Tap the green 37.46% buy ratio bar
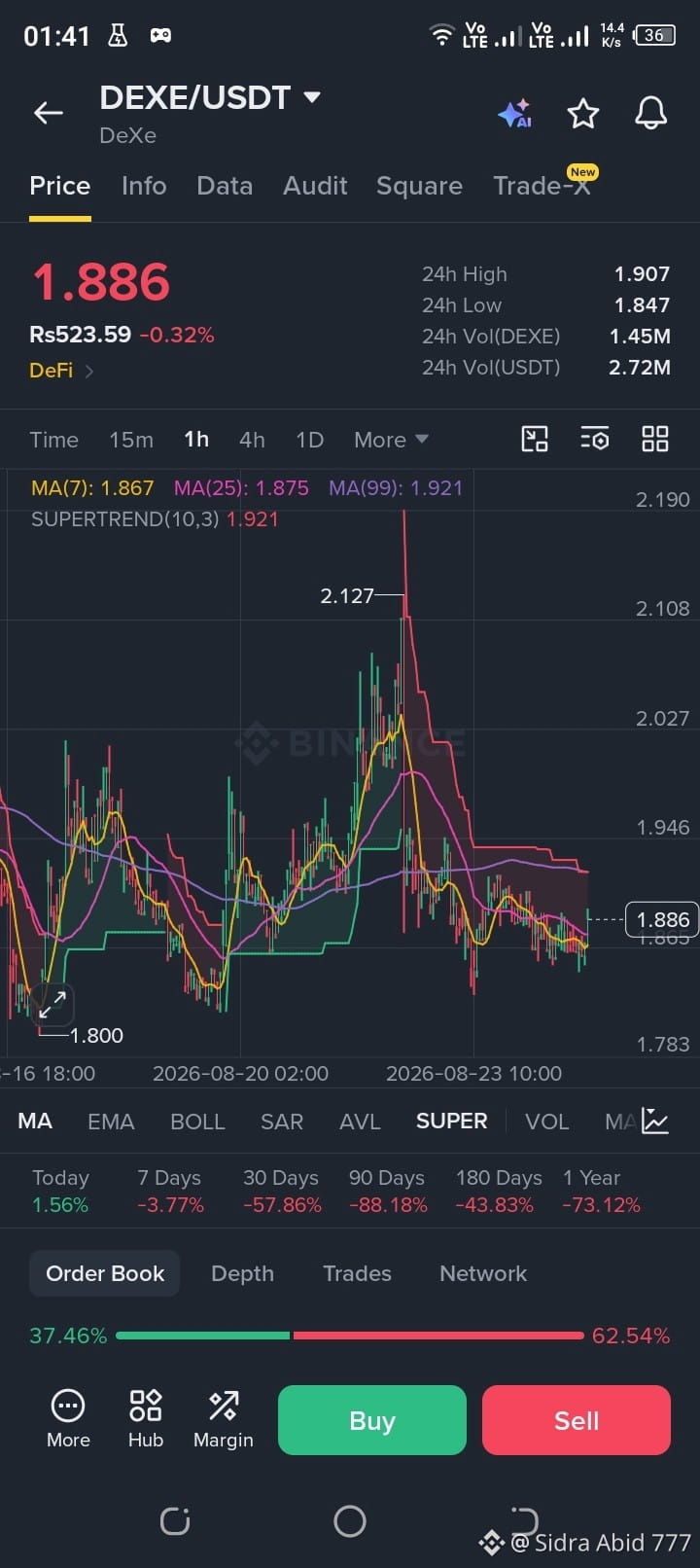Image resolution: width=700 pixels, height=1568 pixels. point(202,1336)
